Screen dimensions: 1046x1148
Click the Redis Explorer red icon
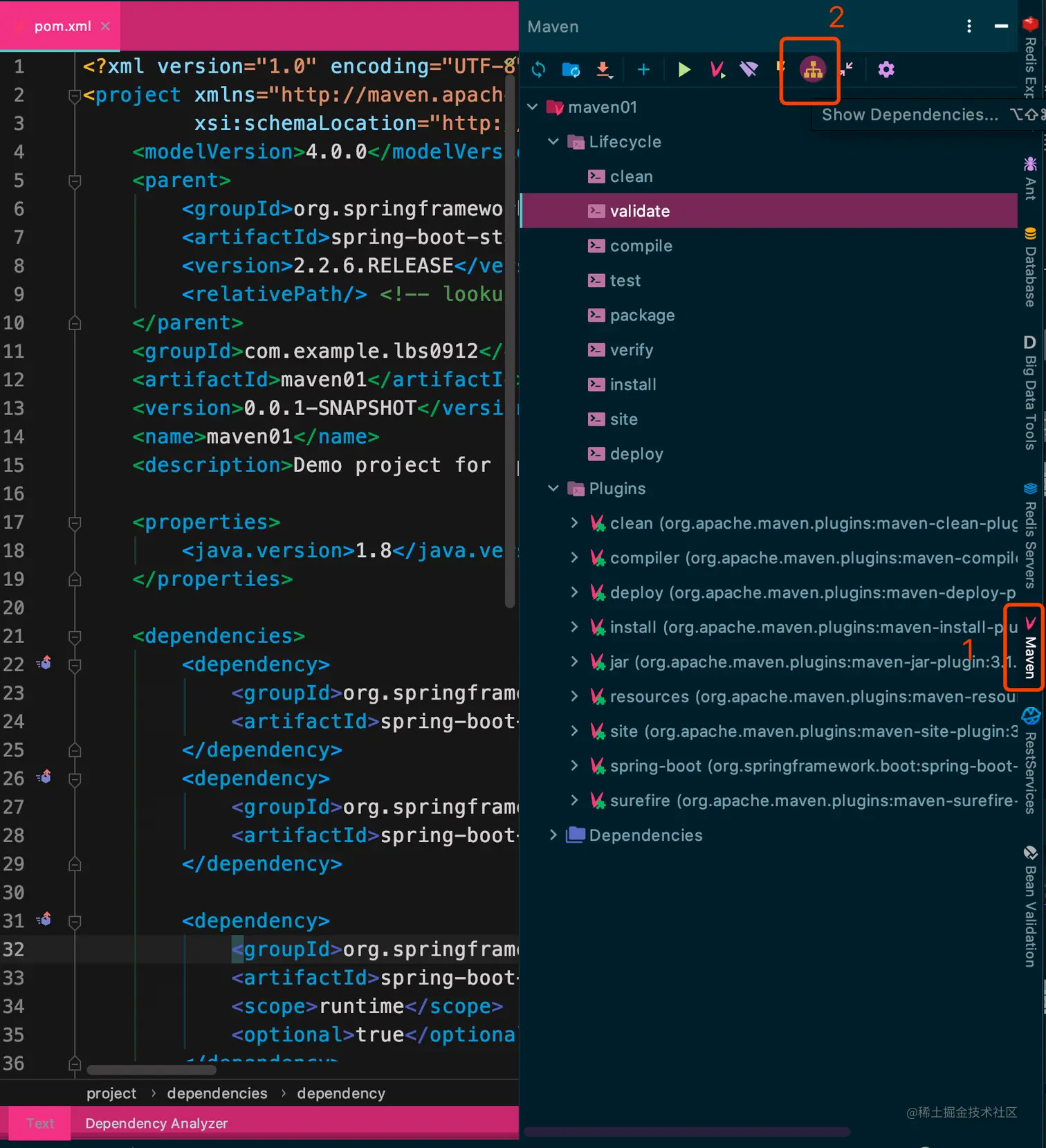[1031, 24]
